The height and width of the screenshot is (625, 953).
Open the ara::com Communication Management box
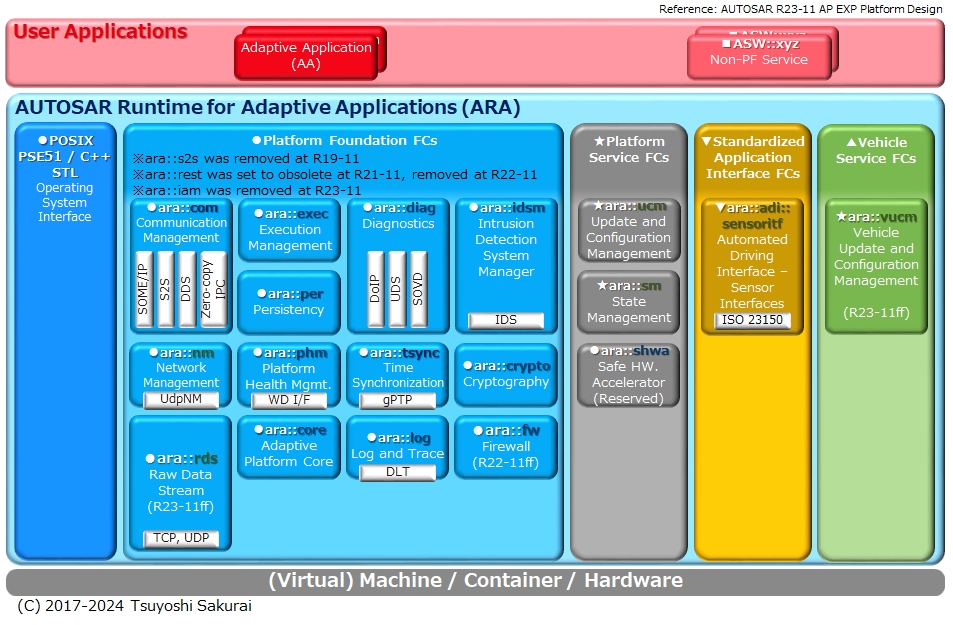pyautogui.click(x=181, y=223)
